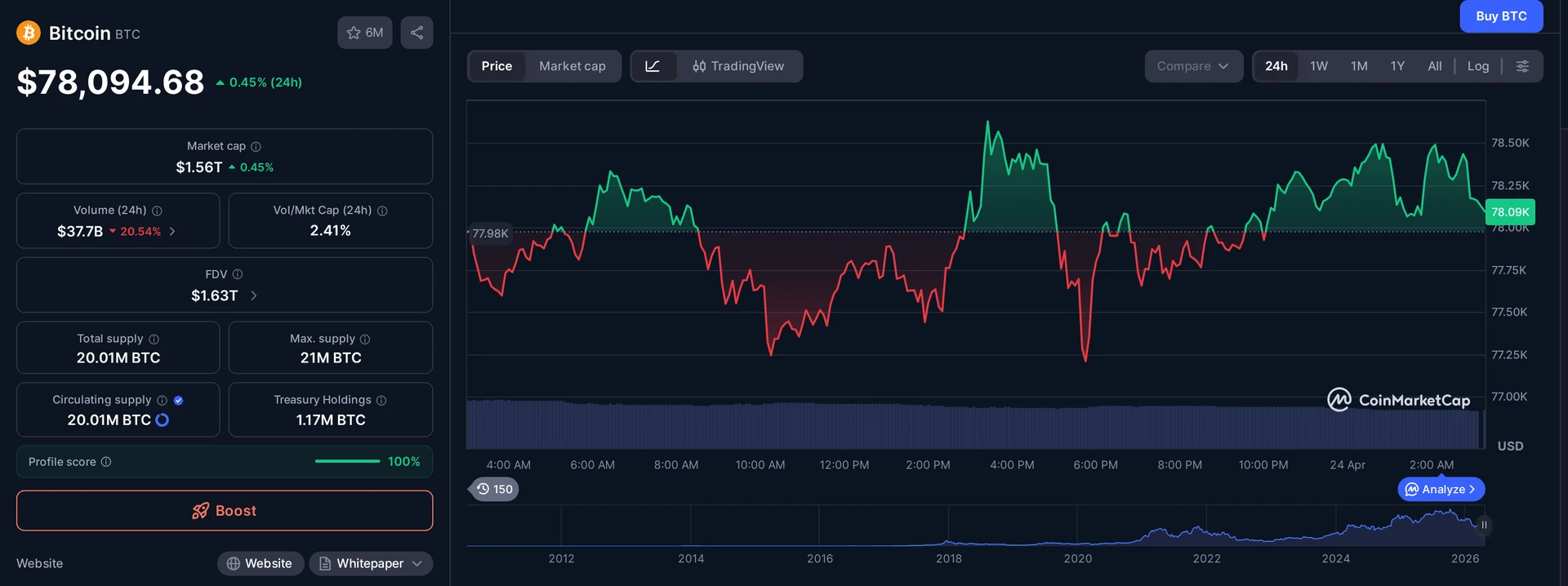Expand Volume (24h) details chevron
This screenshot has width=1568, height=586.
[172, 232]
